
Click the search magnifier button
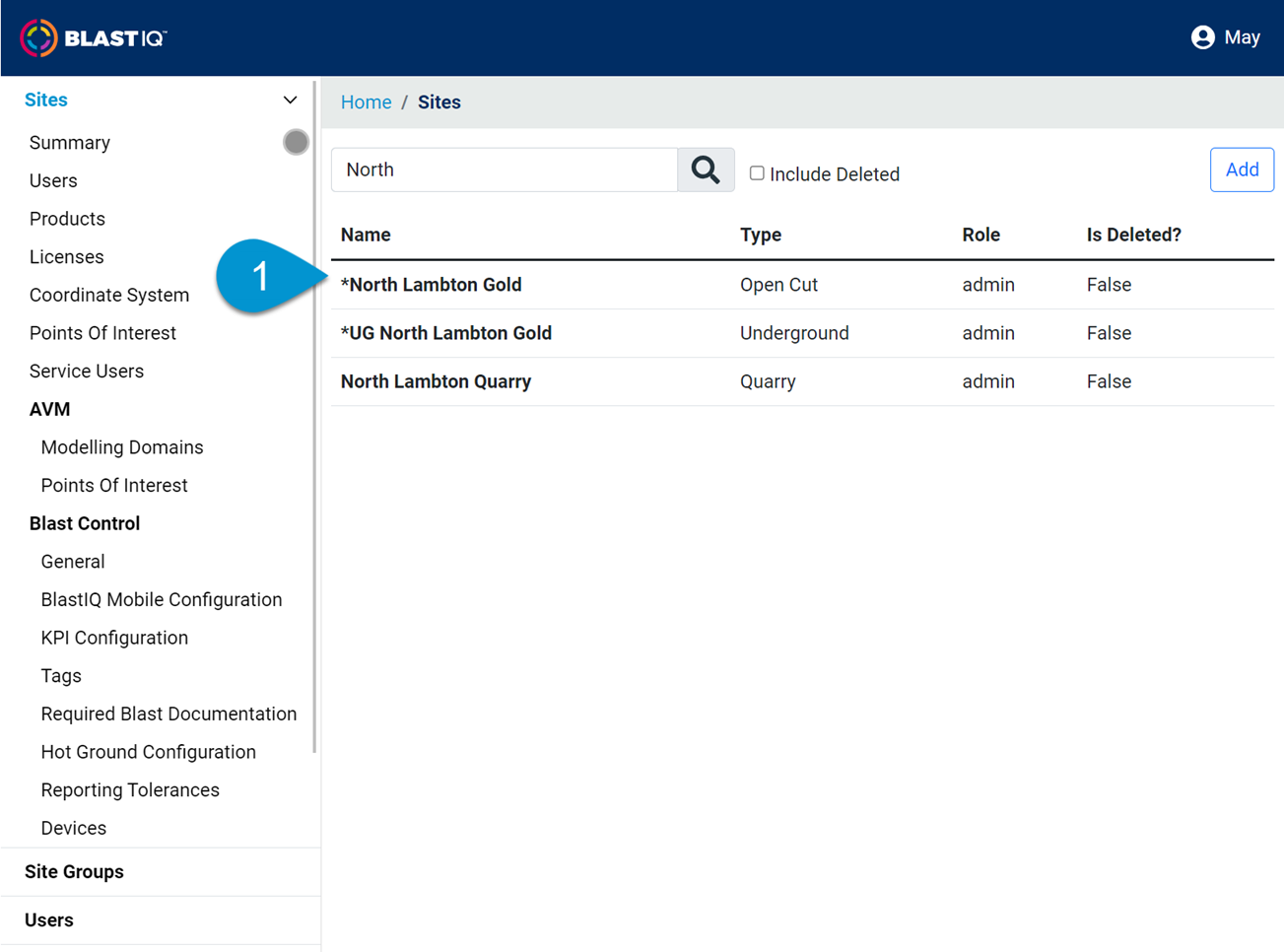[x=706, y=170]
